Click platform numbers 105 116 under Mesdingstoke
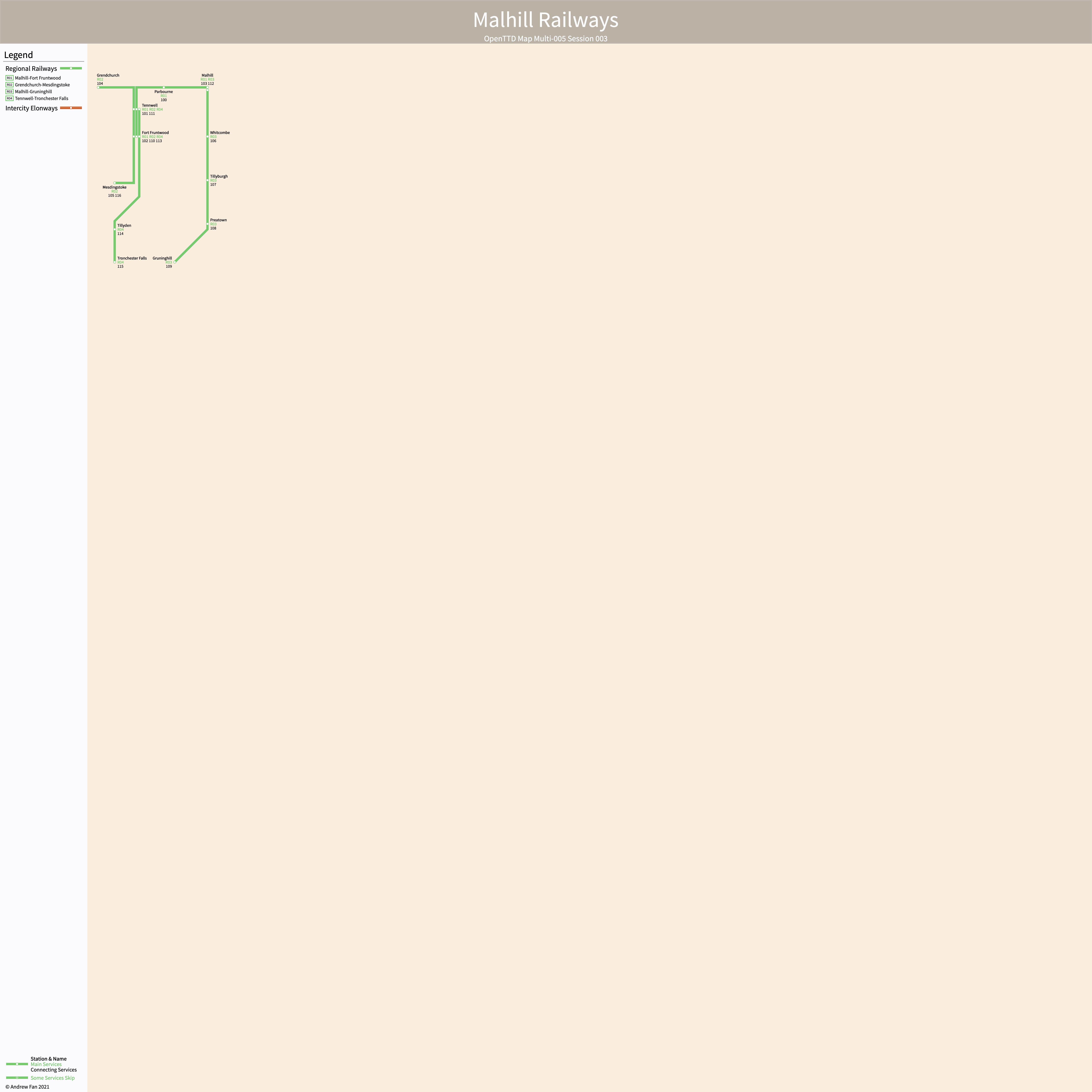The width and height of the screenshot is (1092, 1092). (115, 196)
